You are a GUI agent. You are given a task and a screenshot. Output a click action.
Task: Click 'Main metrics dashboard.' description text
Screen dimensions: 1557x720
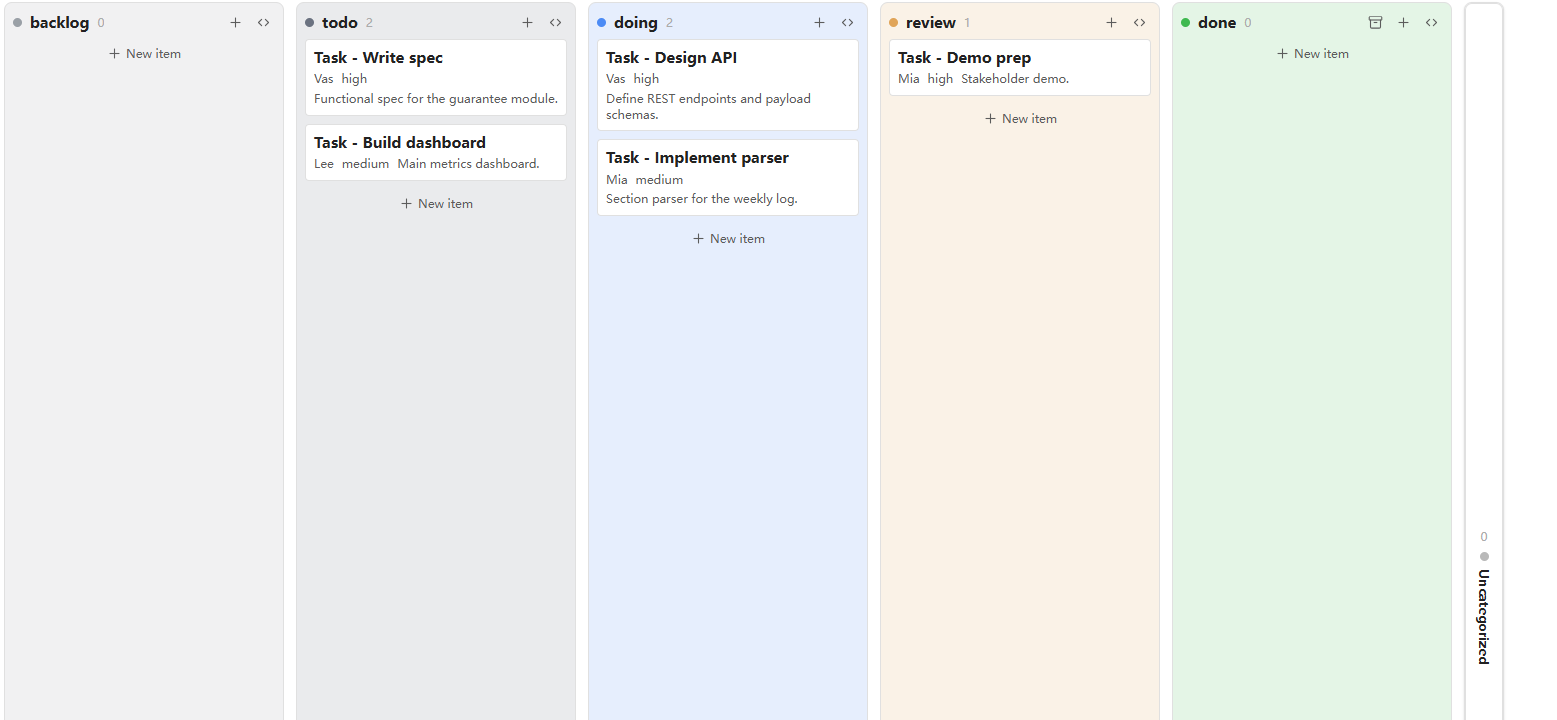[x=468, y=164]
